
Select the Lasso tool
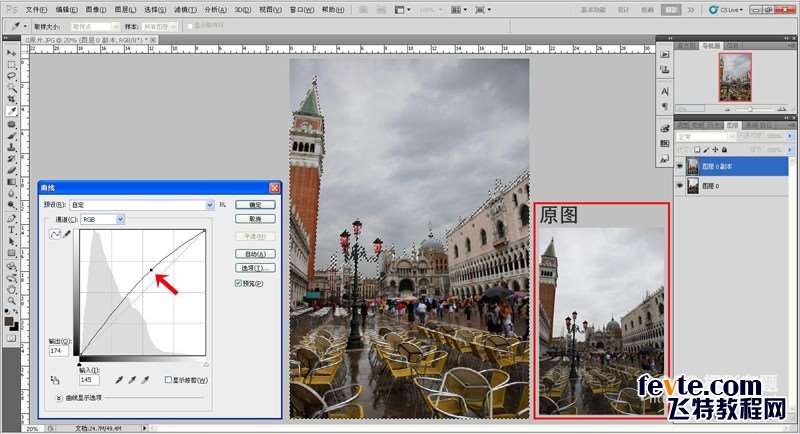pos(11,76)
